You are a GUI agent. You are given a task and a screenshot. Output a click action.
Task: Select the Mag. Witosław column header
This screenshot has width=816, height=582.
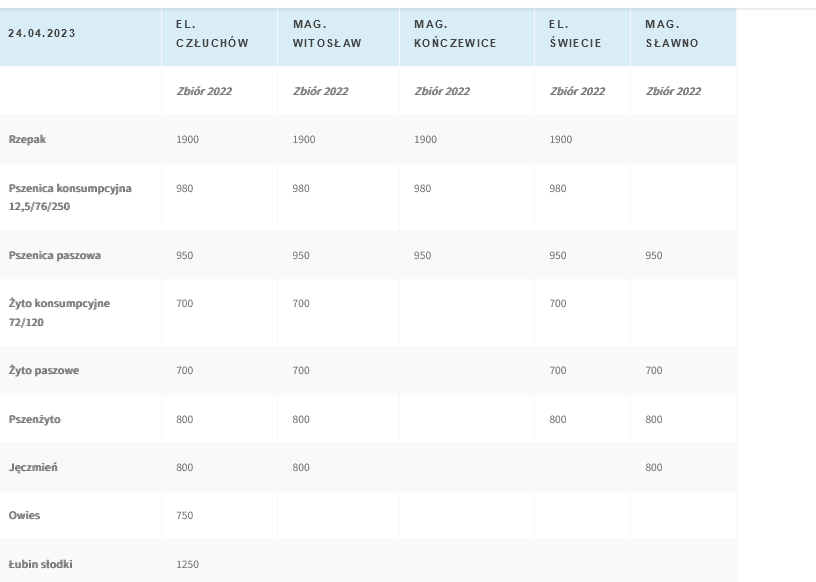[326, 33]
